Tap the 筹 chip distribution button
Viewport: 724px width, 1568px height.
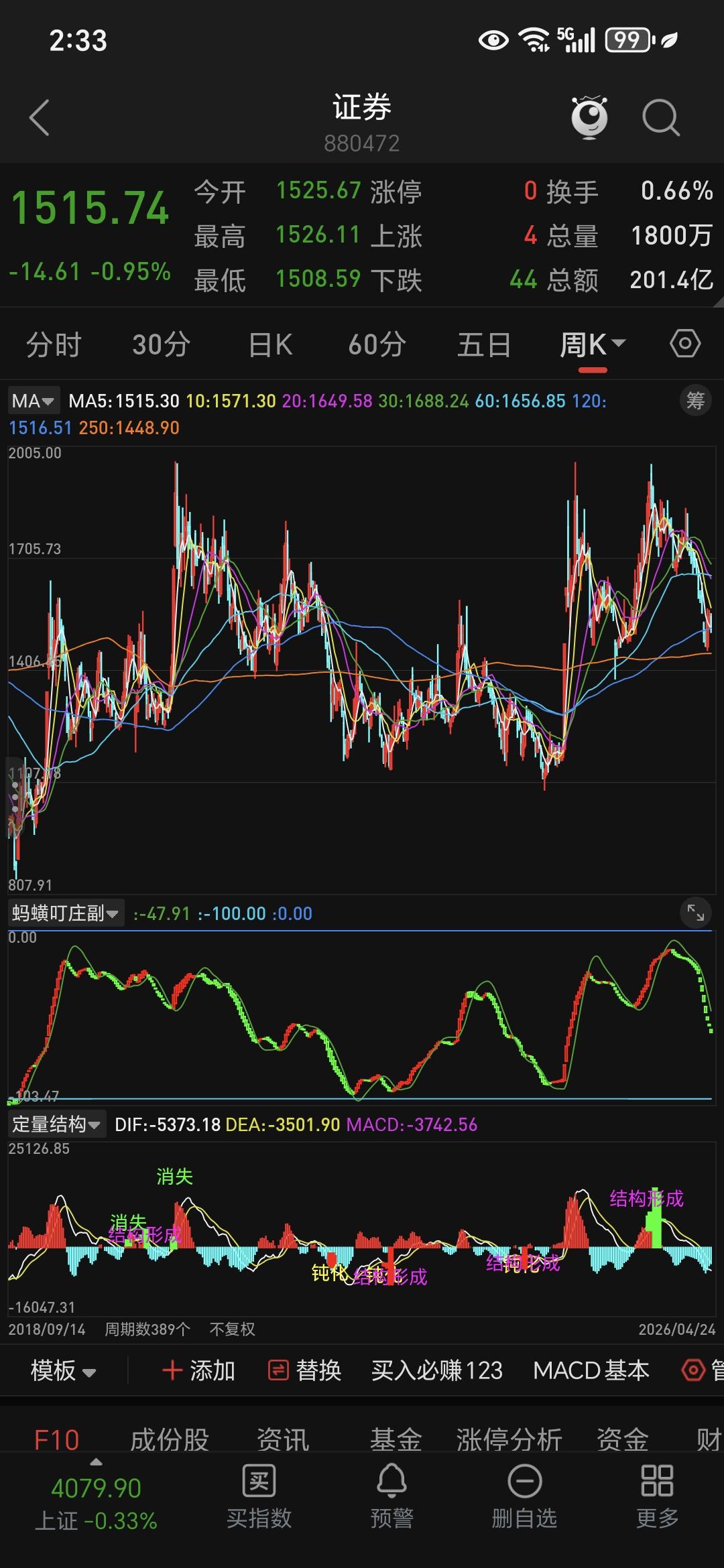tap(695, 401)
